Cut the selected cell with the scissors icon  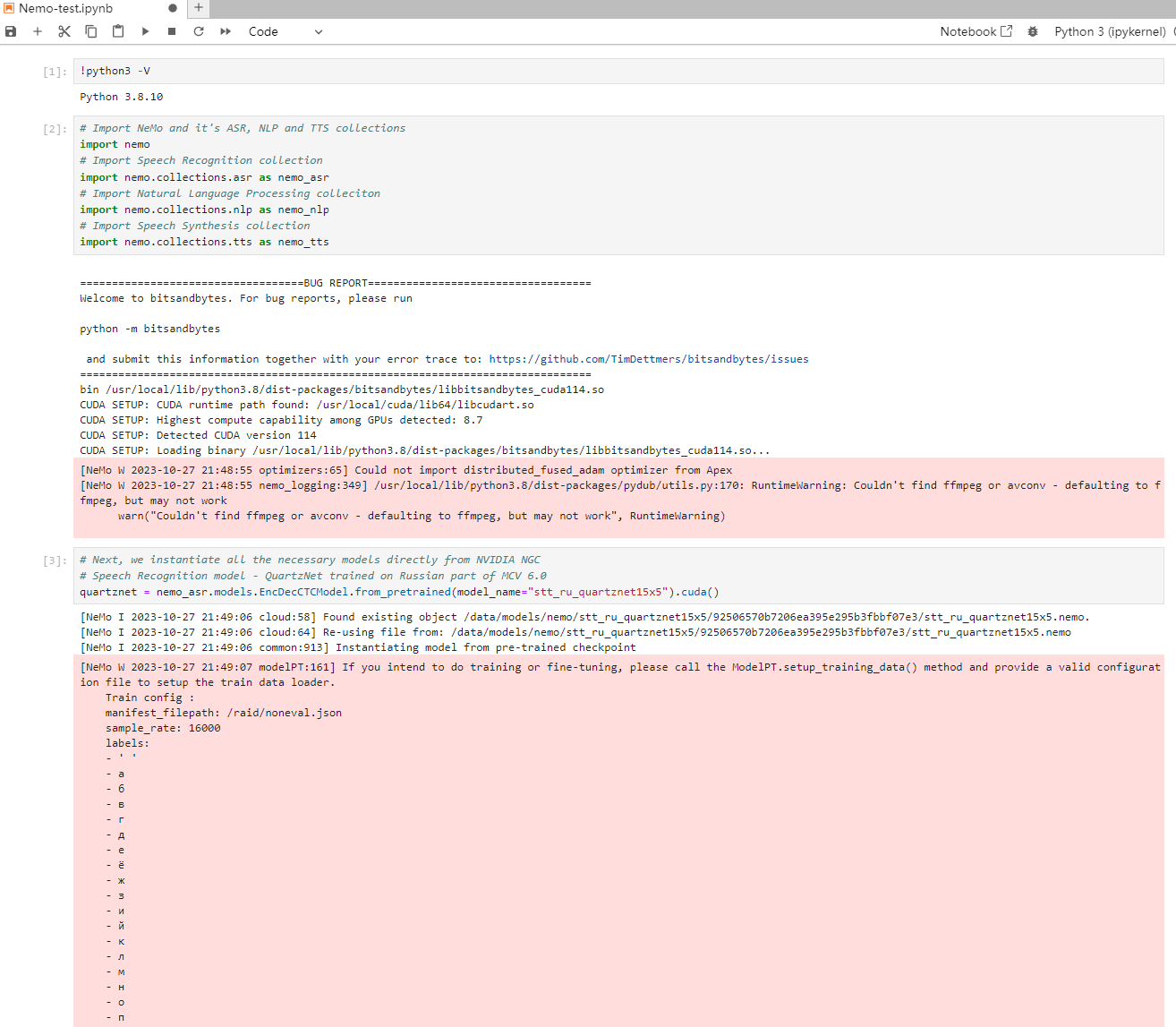click(x=64, y=31)
